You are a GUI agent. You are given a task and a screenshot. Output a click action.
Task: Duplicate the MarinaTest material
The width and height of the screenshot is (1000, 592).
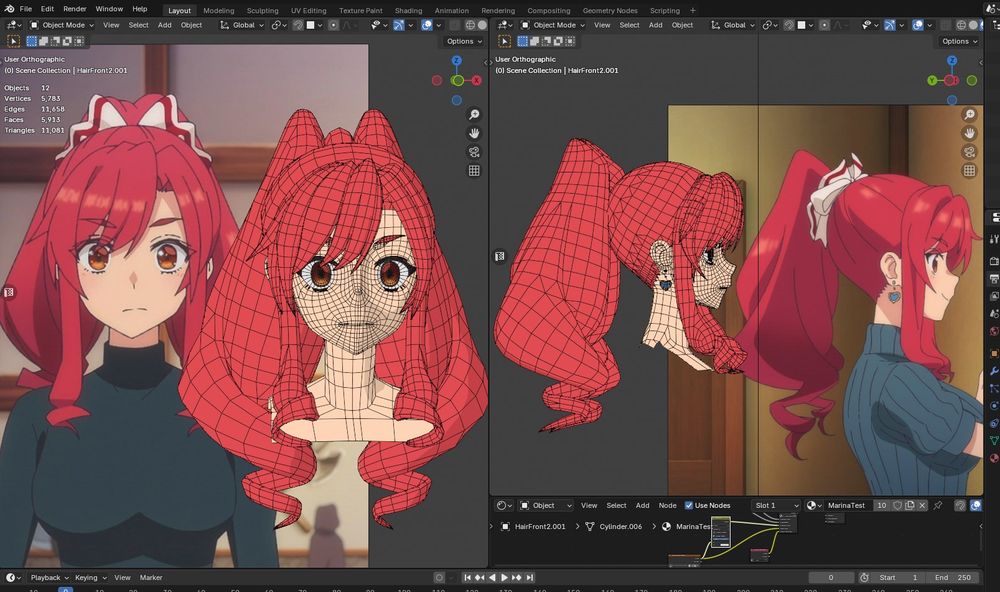pyautogui.click(x=909, y=505)
